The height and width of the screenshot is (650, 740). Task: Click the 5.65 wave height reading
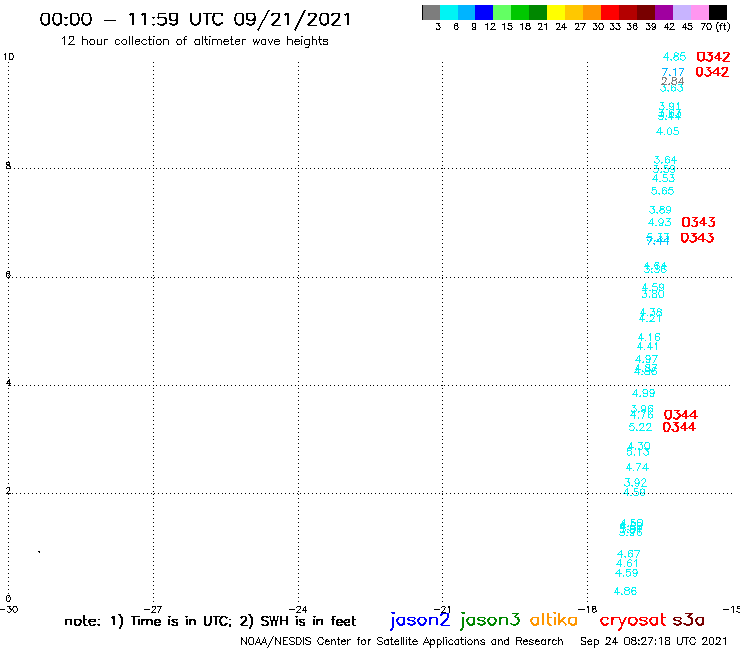click(663, 191)
